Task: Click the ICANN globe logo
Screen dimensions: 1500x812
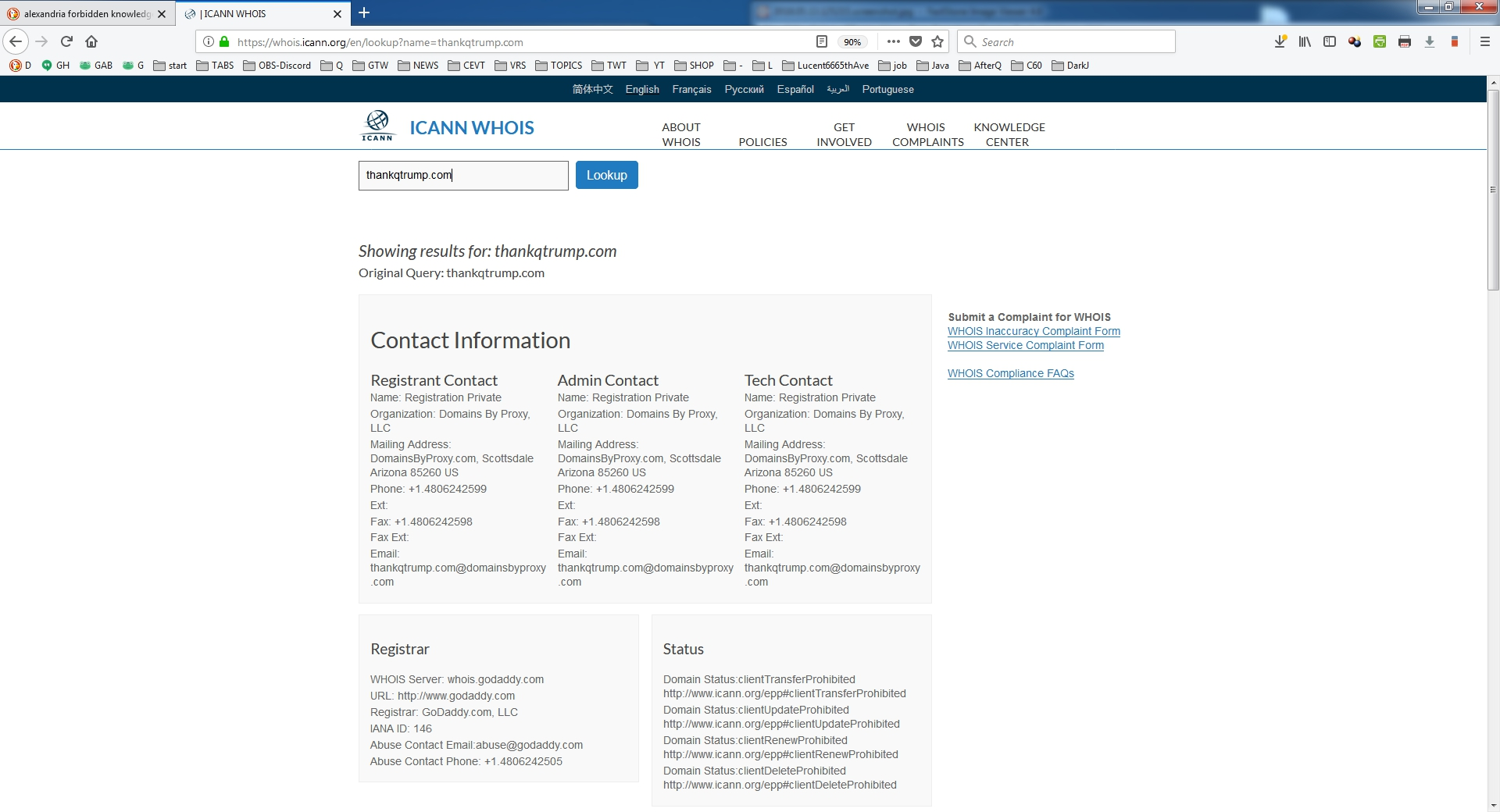Action: click(x=377, y=126)
